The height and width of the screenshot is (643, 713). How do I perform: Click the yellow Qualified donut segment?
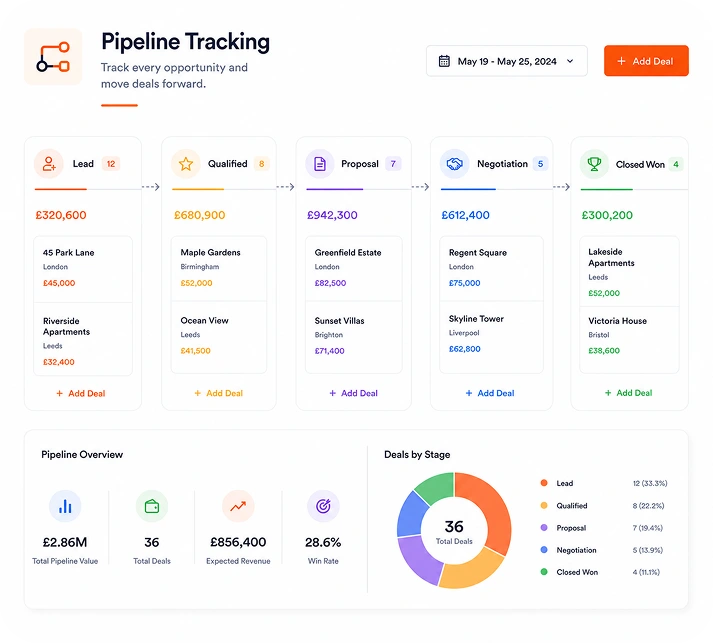tap(473, 571)
